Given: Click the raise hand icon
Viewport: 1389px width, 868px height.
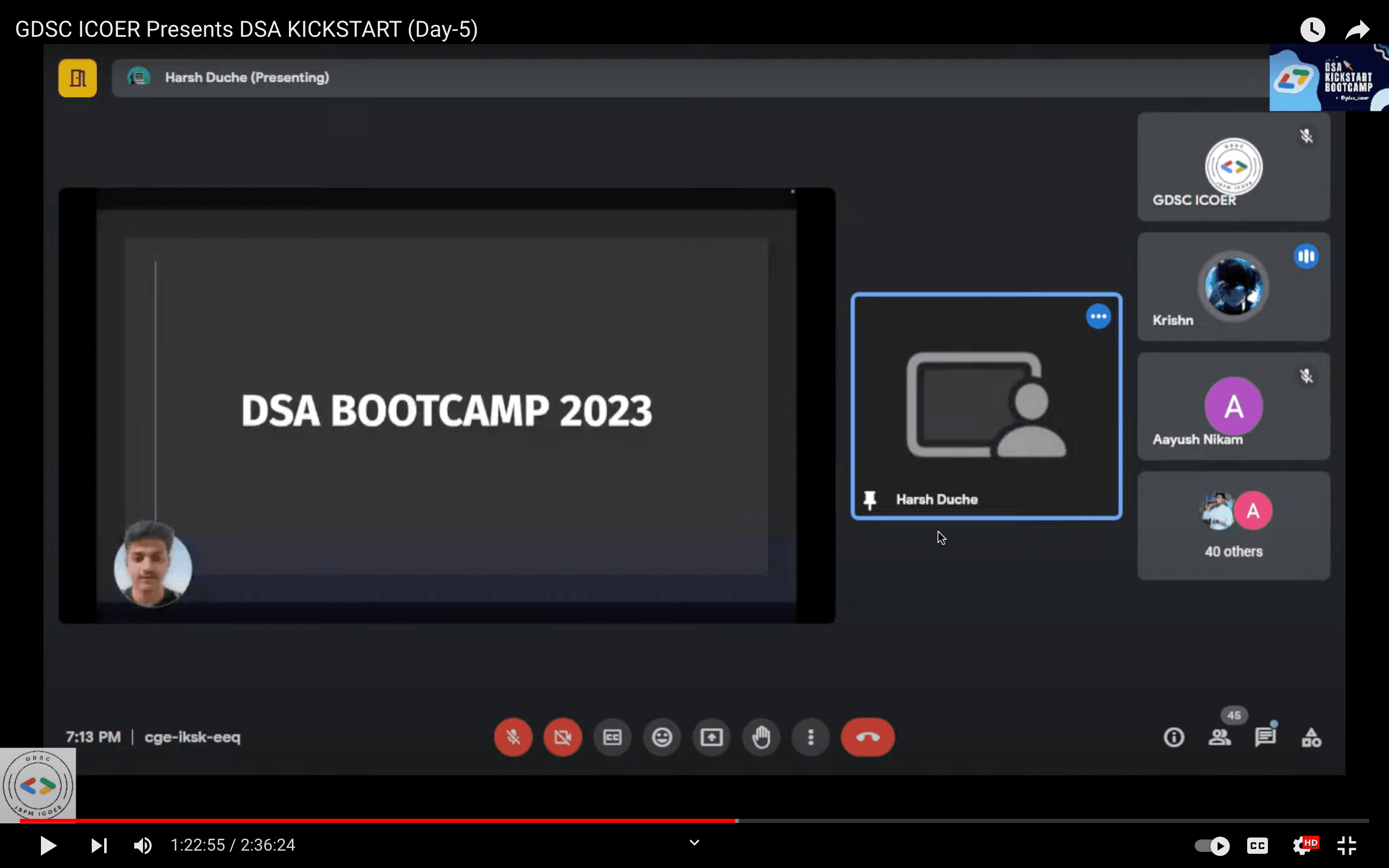Looking at the screenshot, I should pyautogui.click(x=761, y=737).
